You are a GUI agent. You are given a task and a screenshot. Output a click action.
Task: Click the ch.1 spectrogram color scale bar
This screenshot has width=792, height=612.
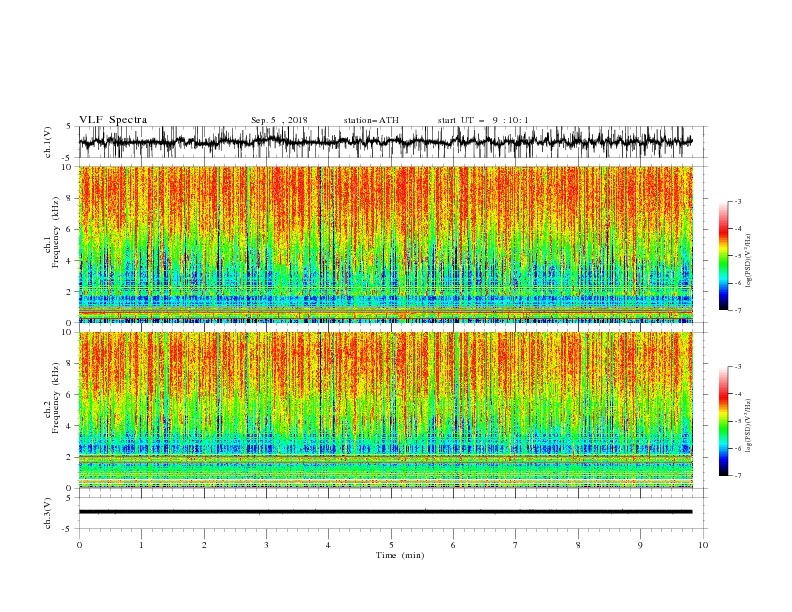click(x=723, y=256)
